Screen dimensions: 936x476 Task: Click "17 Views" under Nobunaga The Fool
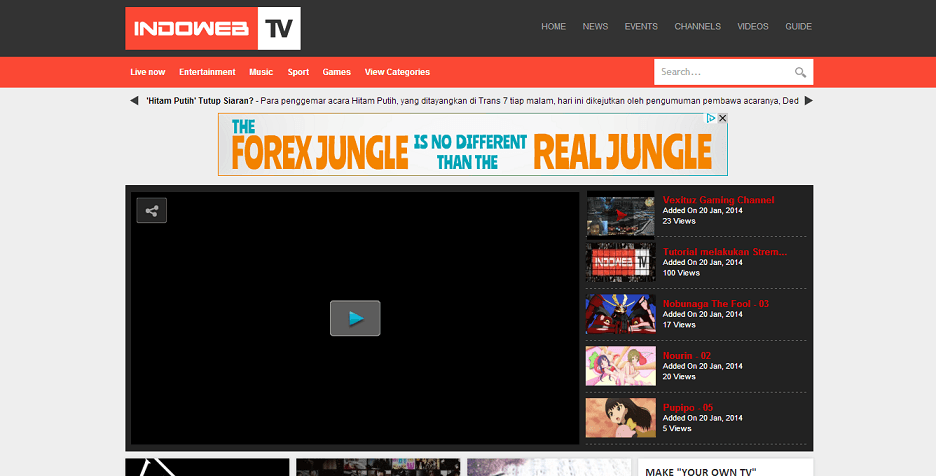pos(679,325)
